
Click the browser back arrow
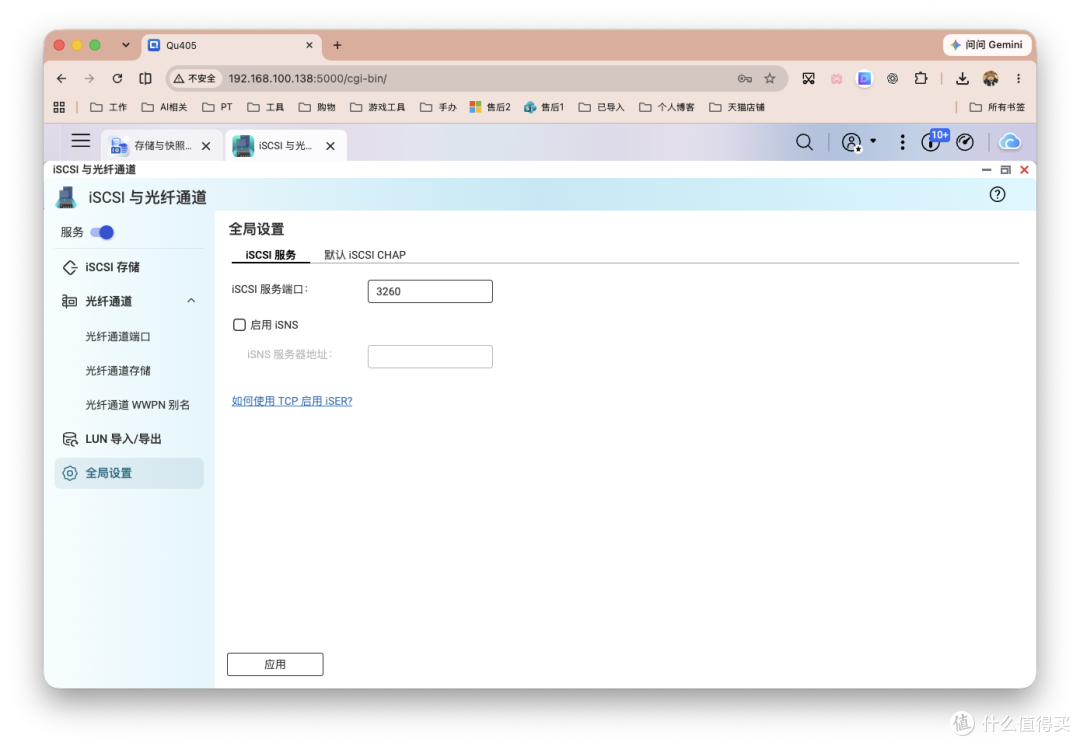[61, 79]
